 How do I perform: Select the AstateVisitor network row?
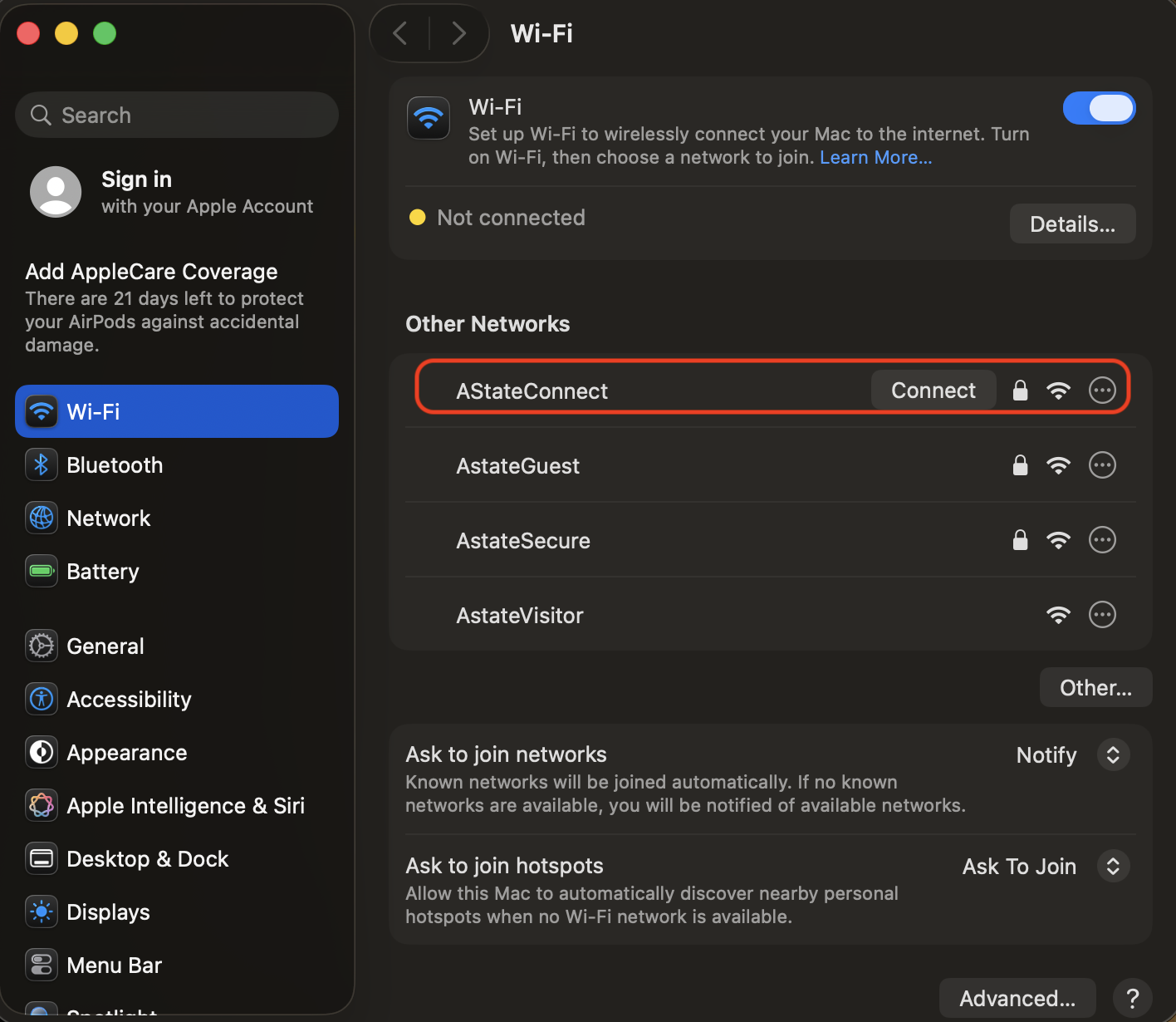[771, 615]
